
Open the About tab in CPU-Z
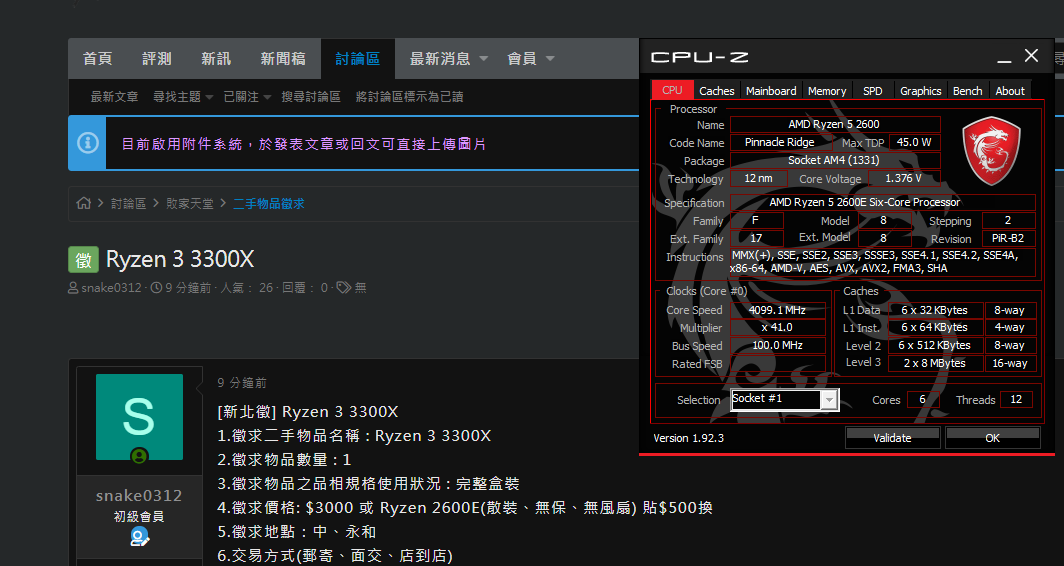click(x=1010, y=91)
